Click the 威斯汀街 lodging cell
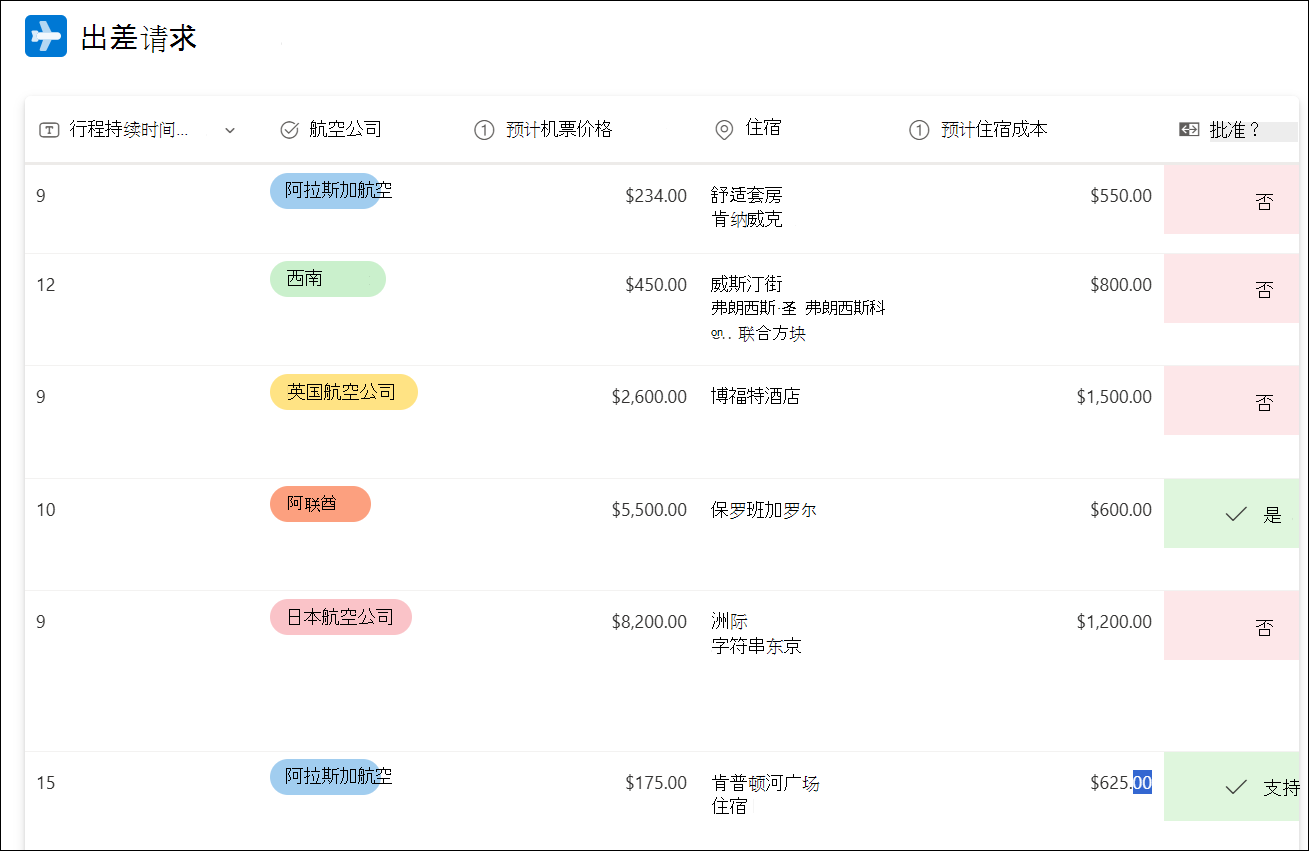 pos(746,284)
